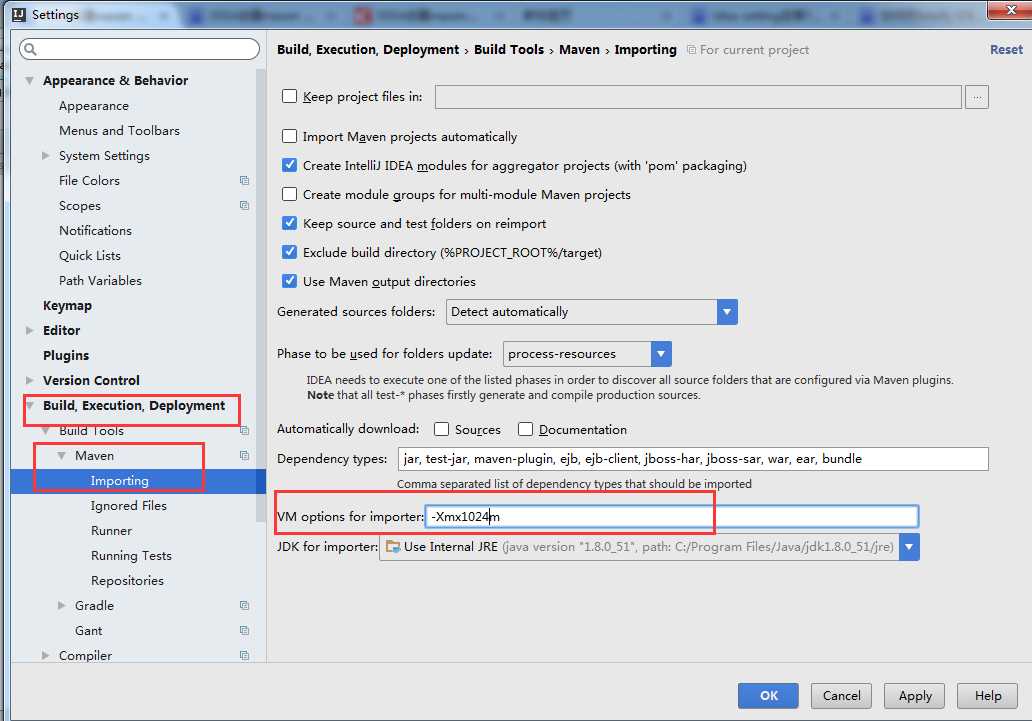This screenshot has height=721, width=1032.
Task: Collapse the Maven tree node
Action: [x=61, y=456]
